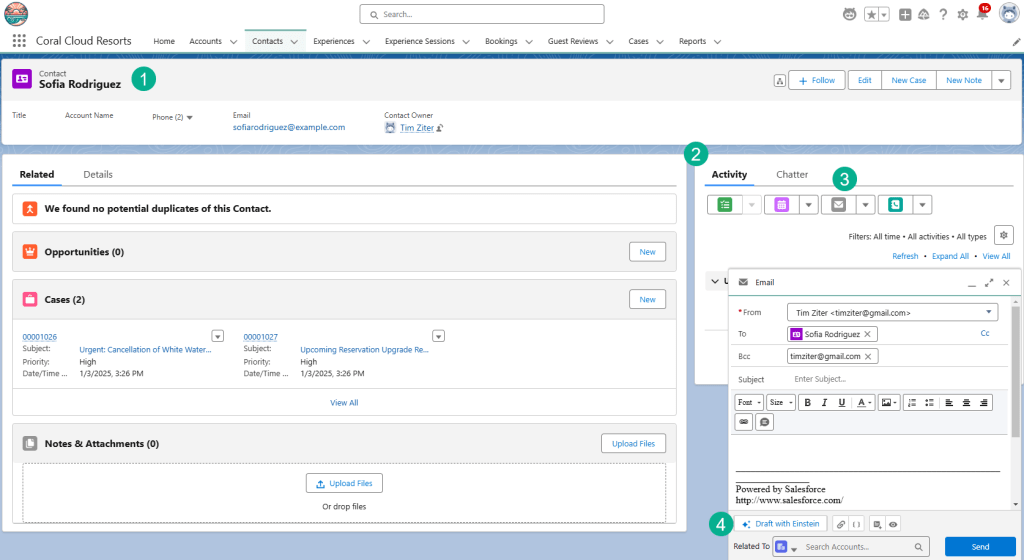Expand the Font dropdown in editor
This screenshot has height=560, width=1024.
(748, 402)
